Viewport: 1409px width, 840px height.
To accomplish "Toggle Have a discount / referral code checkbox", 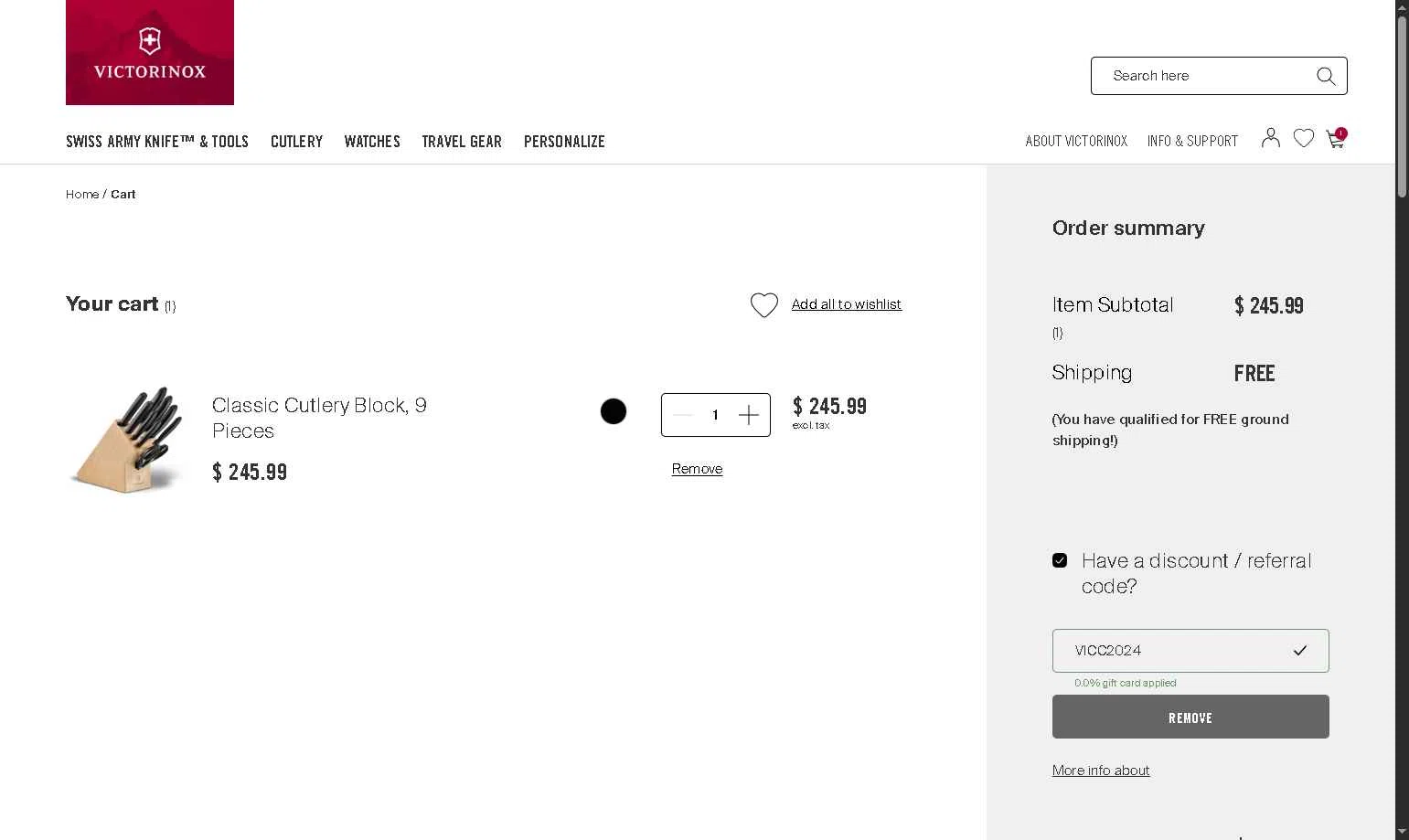I will click(1060, 560).
